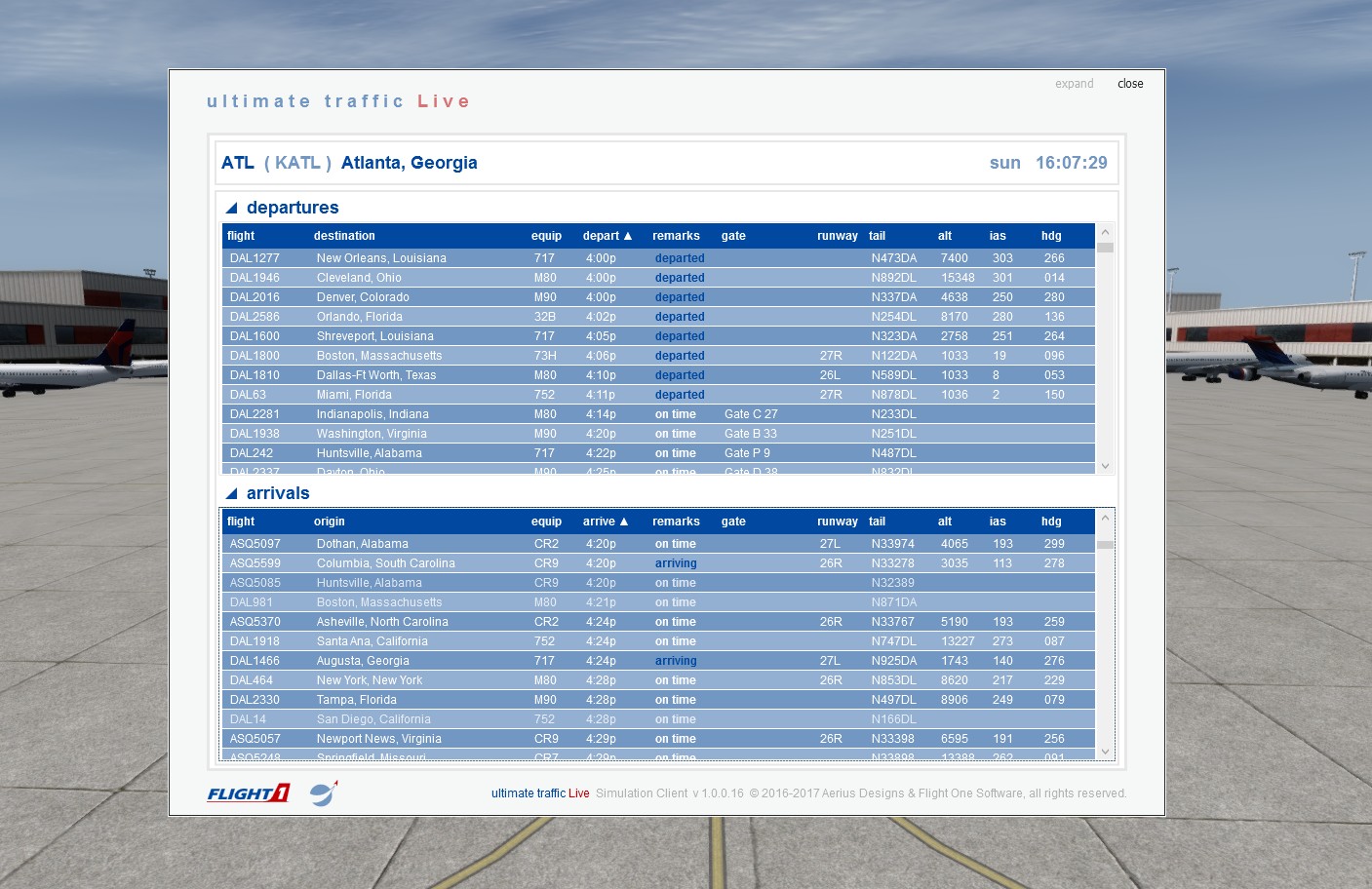1372x889 pixels.
Task: Select departure to Miami, Florida
Action: 658,395
